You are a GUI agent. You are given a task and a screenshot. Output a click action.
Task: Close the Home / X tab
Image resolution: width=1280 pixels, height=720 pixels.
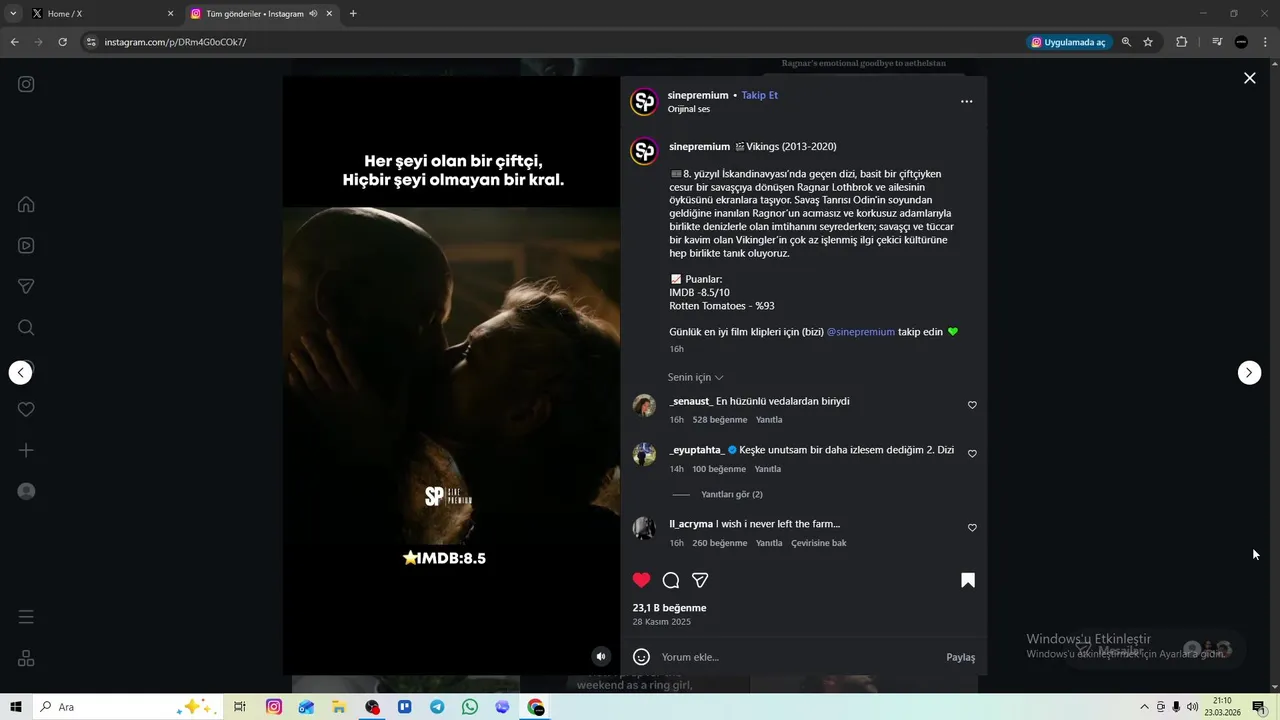(170, 14)
